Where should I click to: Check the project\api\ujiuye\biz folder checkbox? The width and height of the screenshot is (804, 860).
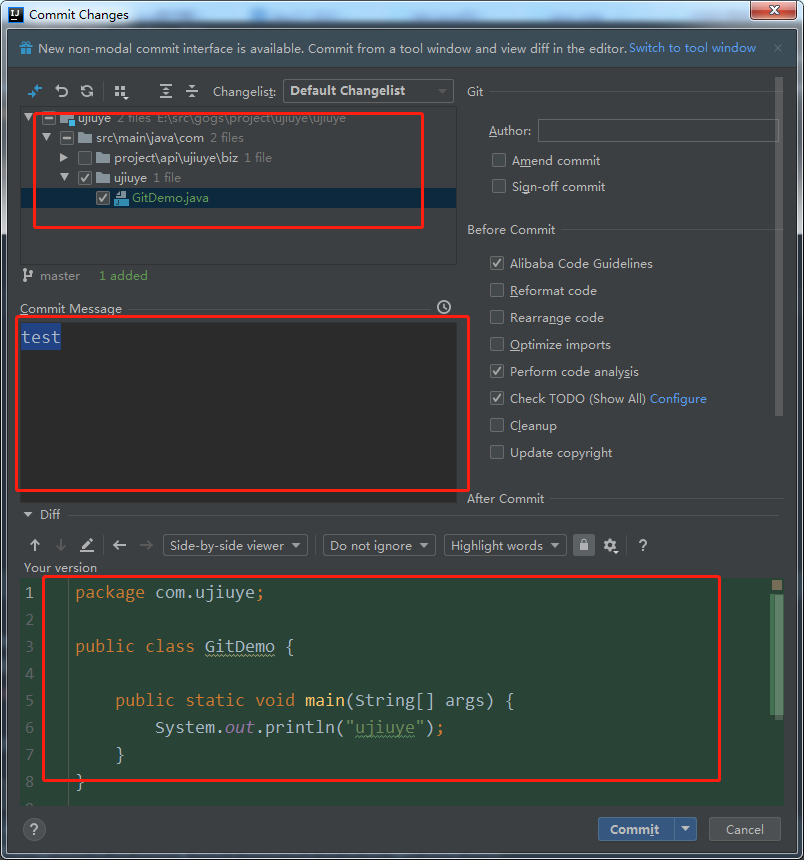(x=84, y=158)
